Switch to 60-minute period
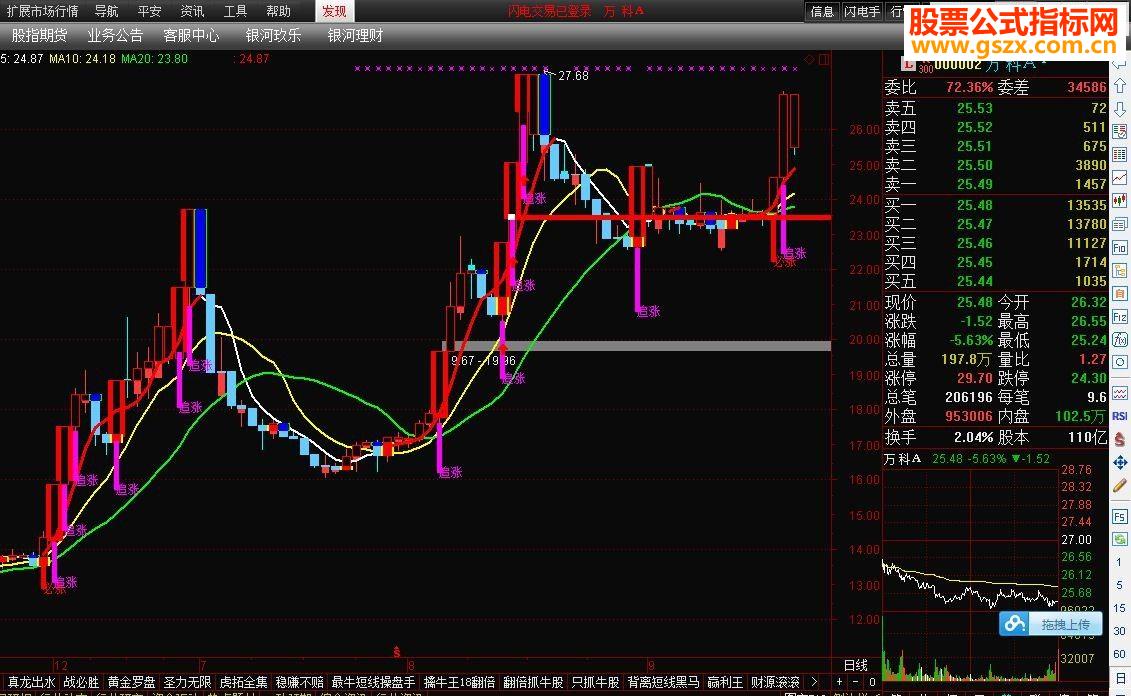The width and height of the screenshot is (1131, 696). pos(1119,654)
